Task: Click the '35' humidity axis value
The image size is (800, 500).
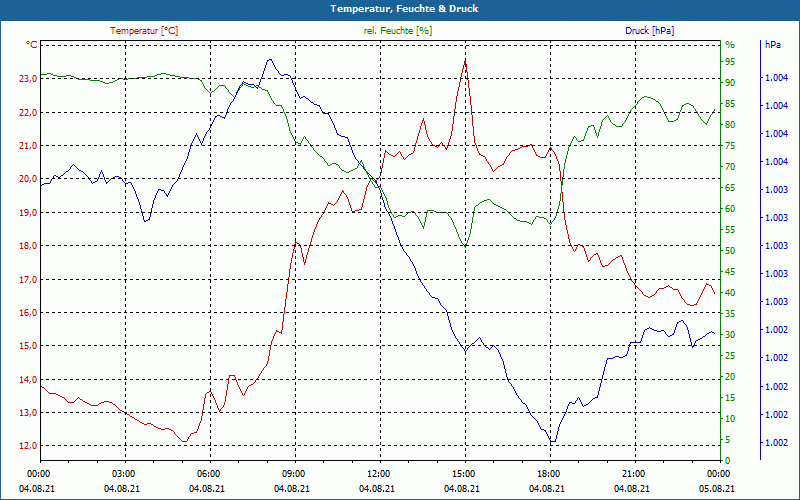Action: (x=730, y=314)
